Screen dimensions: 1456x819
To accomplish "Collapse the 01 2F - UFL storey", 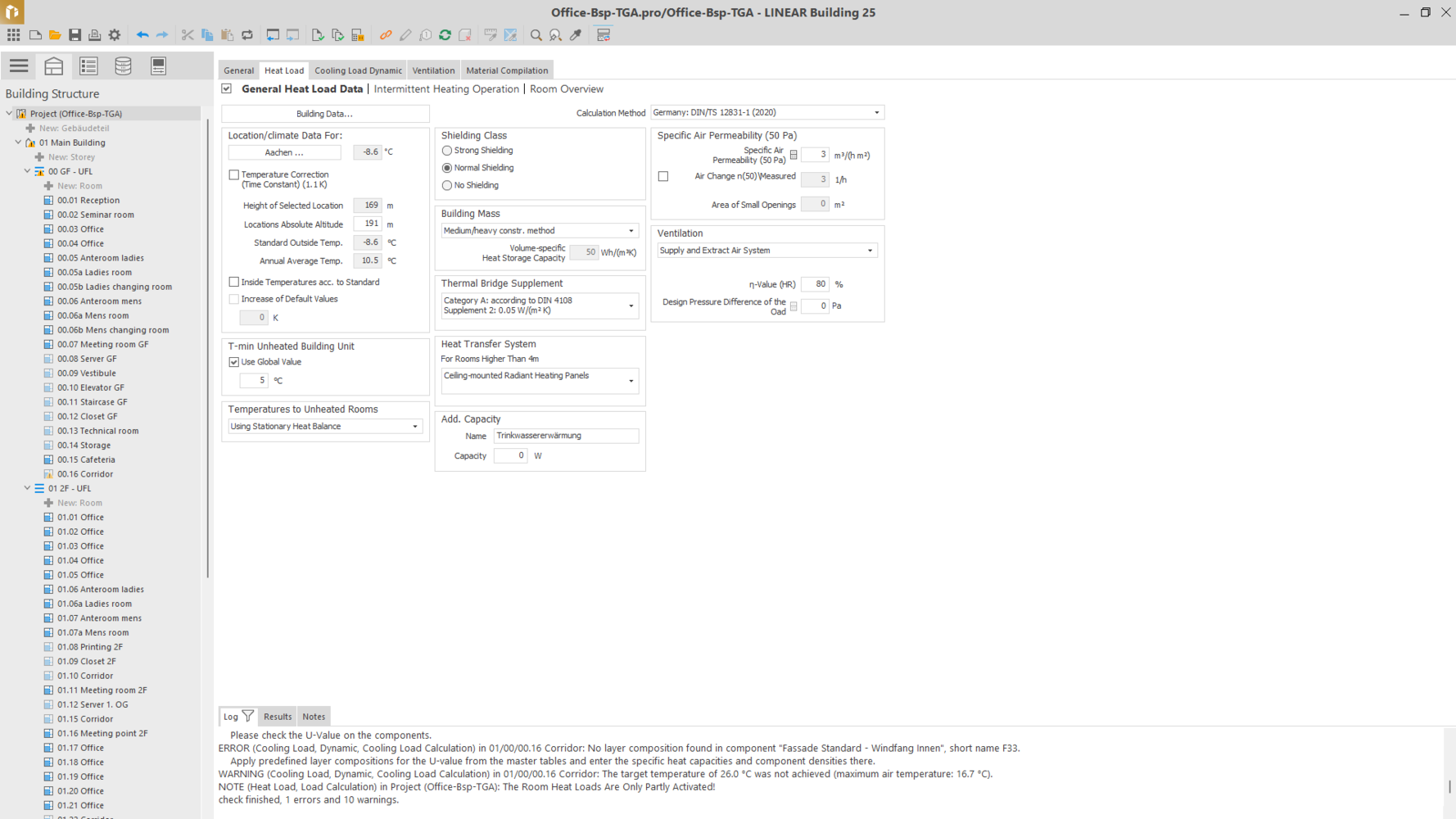I will (28, 488).
